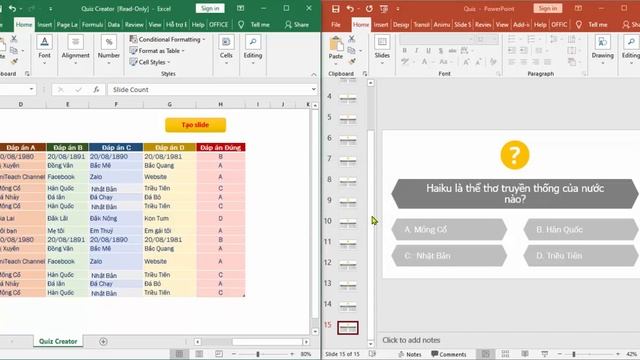Open the Drawing group in PowerPoint
The width and height of the screenshot is (640, 360).
[602, 50]
